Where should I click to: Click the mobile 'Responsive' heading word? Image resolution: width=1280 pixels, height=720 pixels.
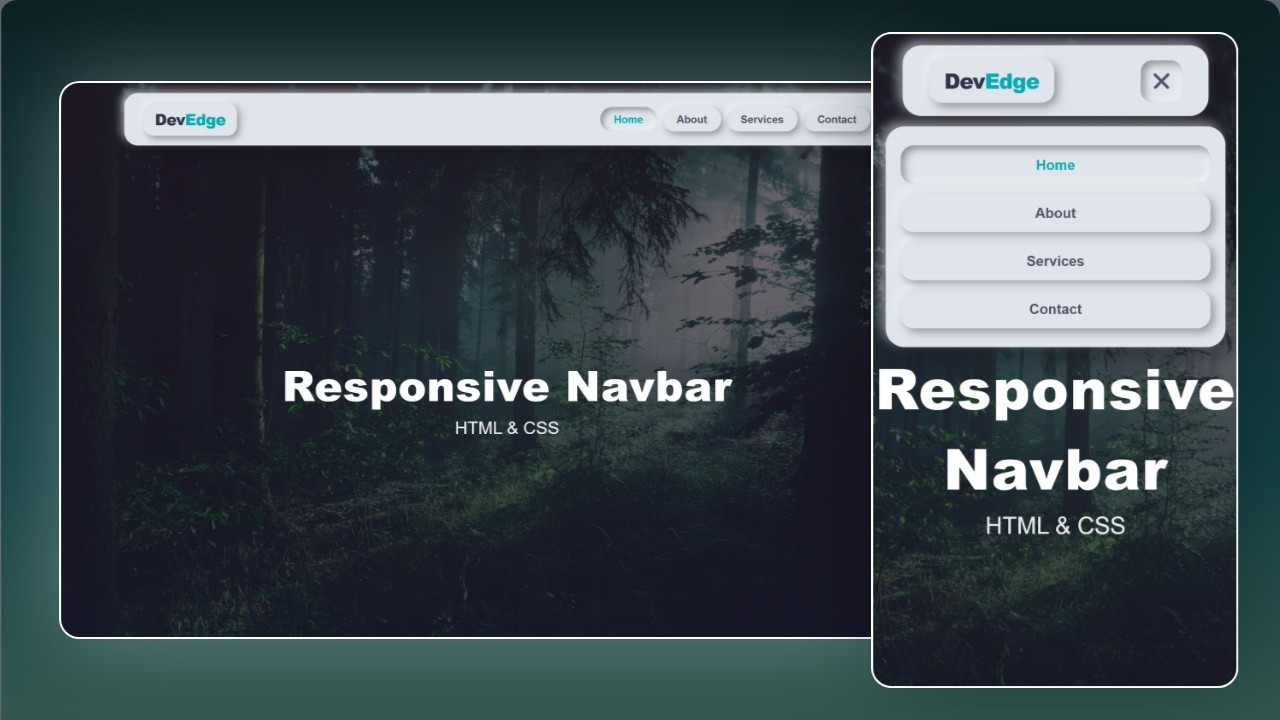(x=1056, y=391)
